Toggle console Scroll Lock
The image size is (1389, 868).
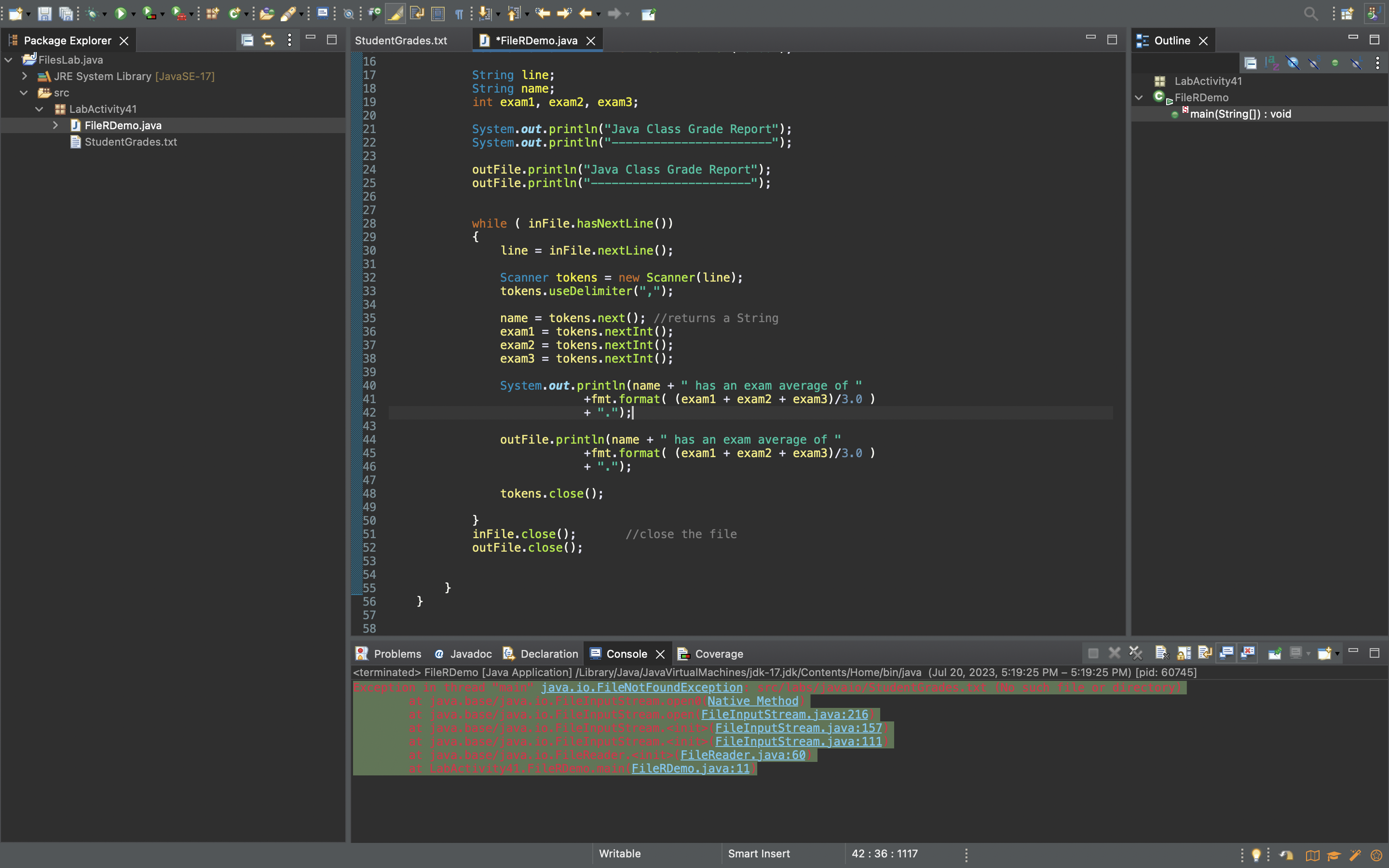point(1184,653)
